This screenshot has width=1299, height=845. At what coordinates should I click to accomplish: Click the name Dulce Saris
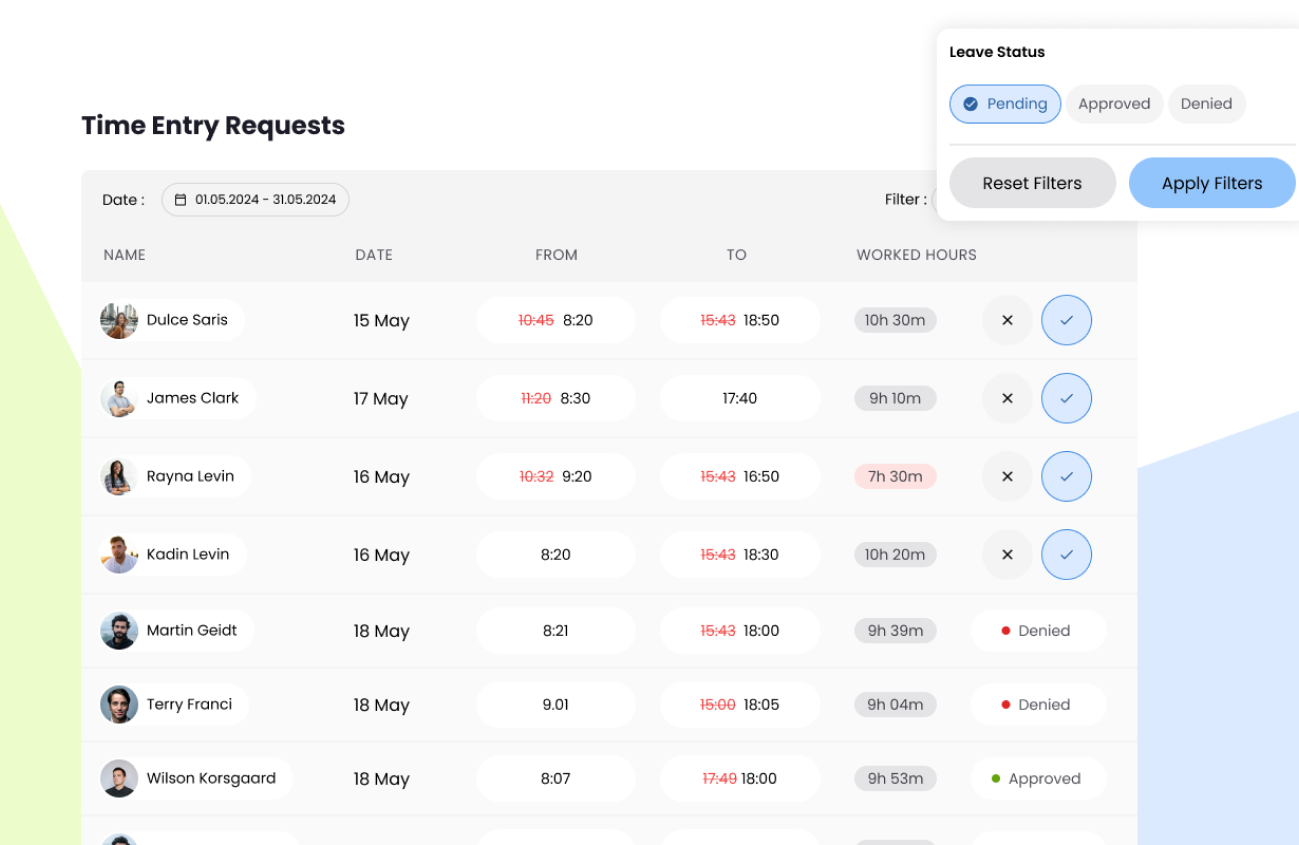point(187,320)
